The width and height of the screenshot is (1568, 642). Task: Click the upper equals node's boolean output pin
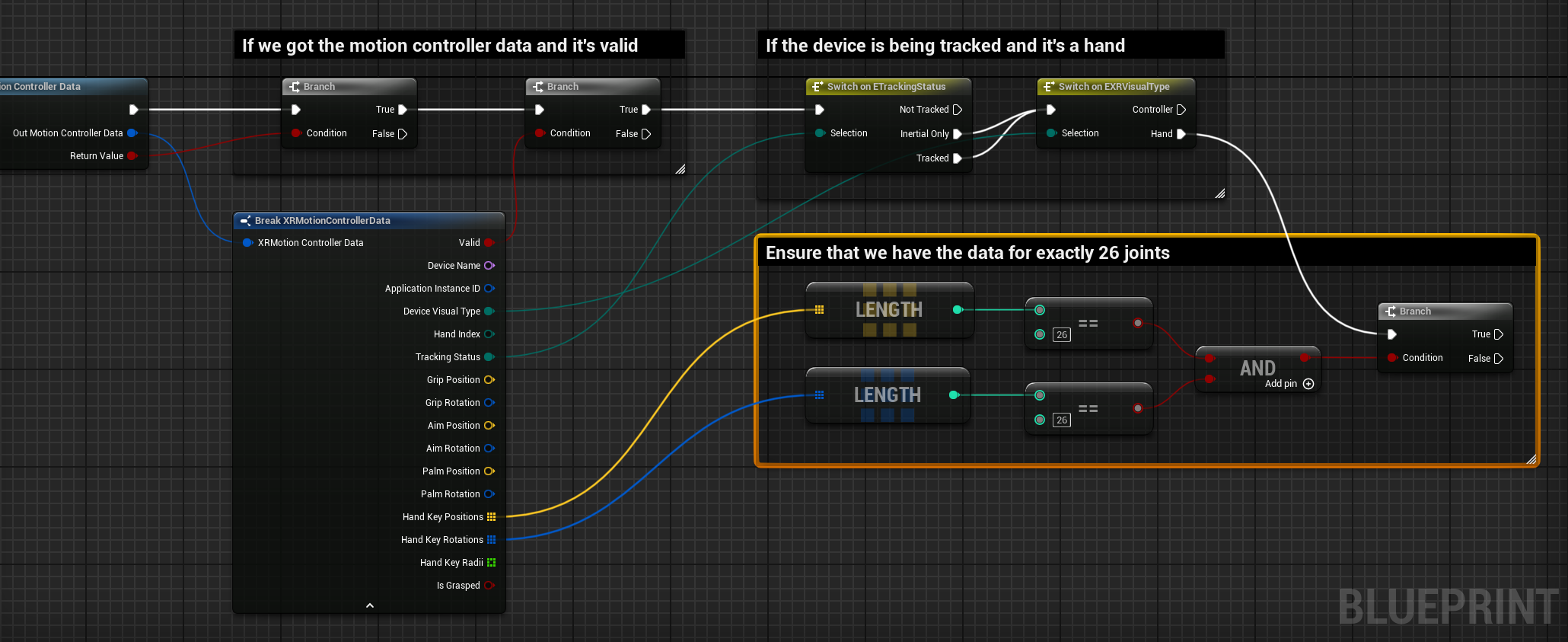click(x=1138, y=324)
